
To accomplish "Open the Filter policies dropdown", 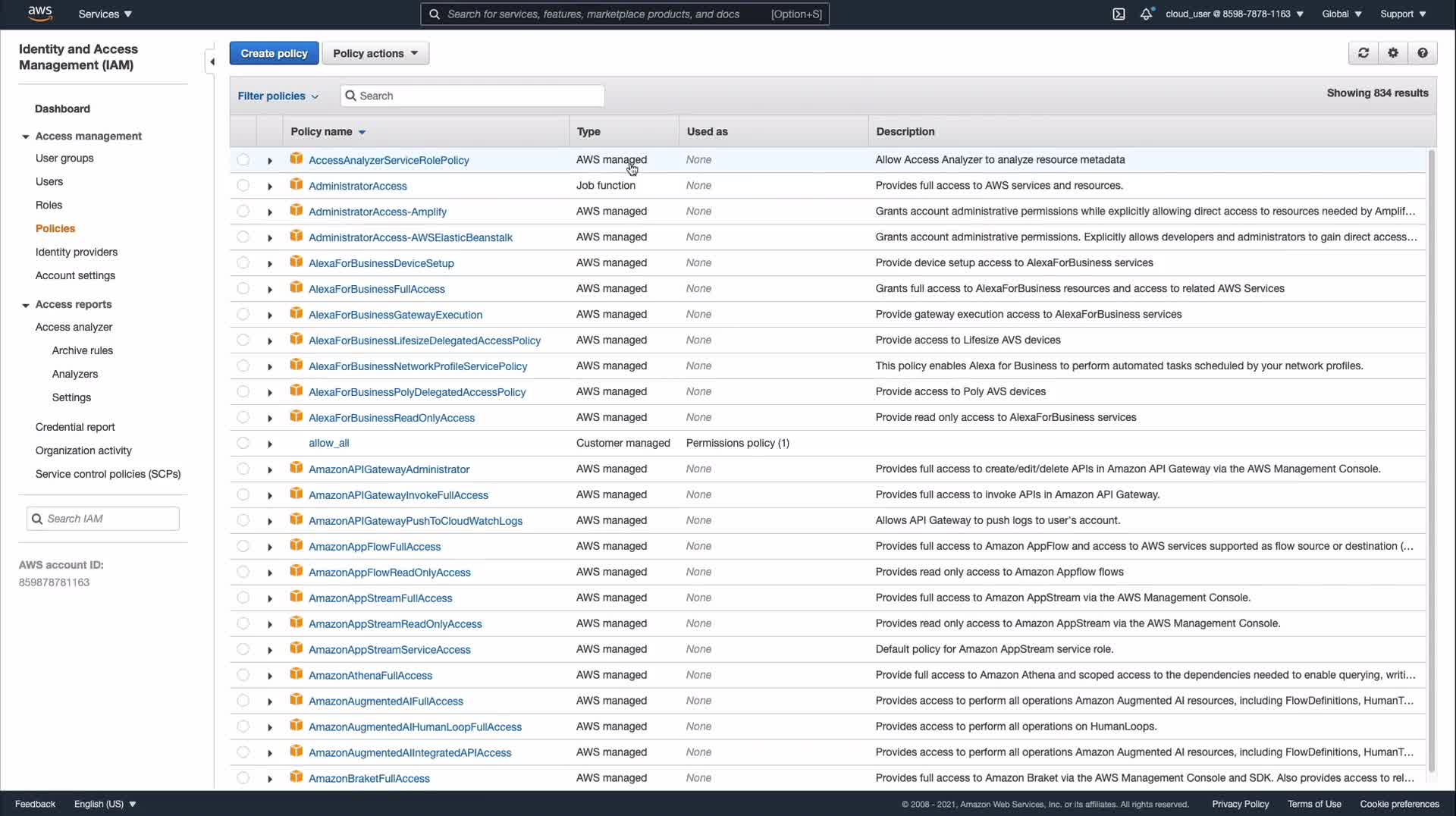I will point(278,96).
